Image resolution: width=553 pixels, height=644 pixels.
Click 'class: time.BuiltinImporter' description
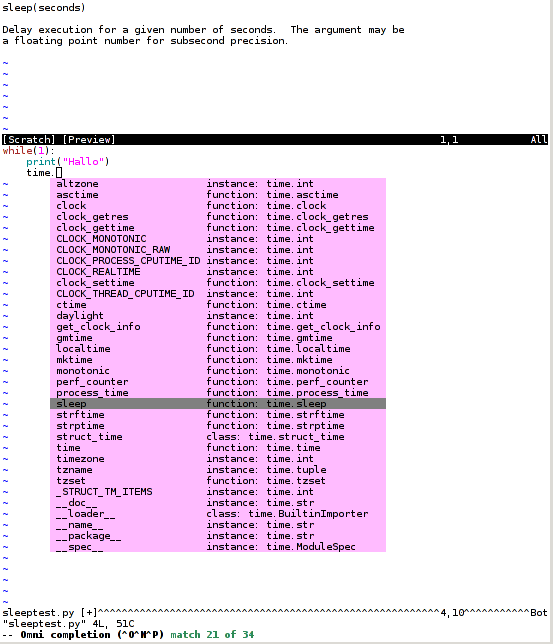[287, 514]
